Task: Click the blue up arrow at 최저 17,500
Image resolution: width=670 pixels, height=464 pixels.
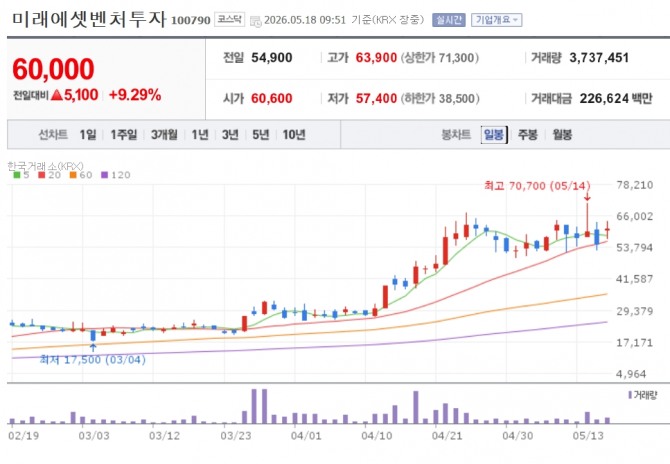Action: click(93, 347)
